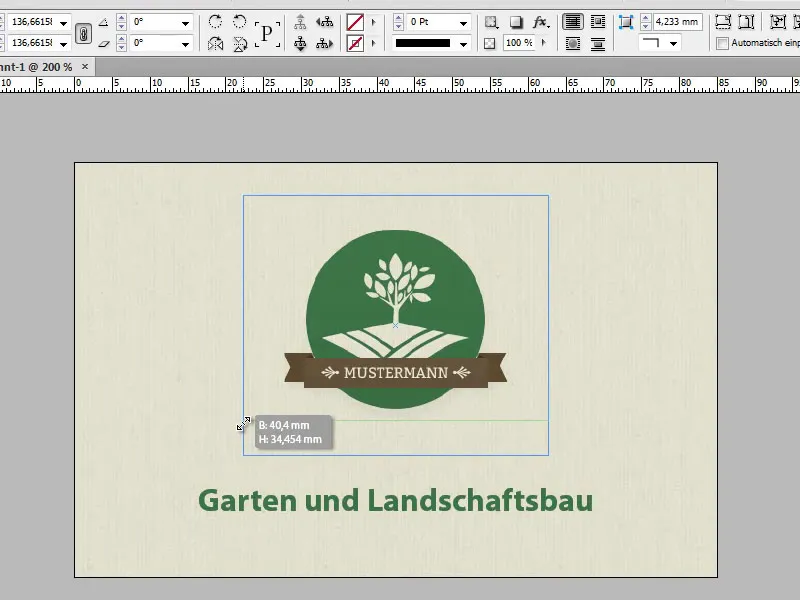
Task: Expand the stroke swatch flyout arrow
Action: (373, 43)
